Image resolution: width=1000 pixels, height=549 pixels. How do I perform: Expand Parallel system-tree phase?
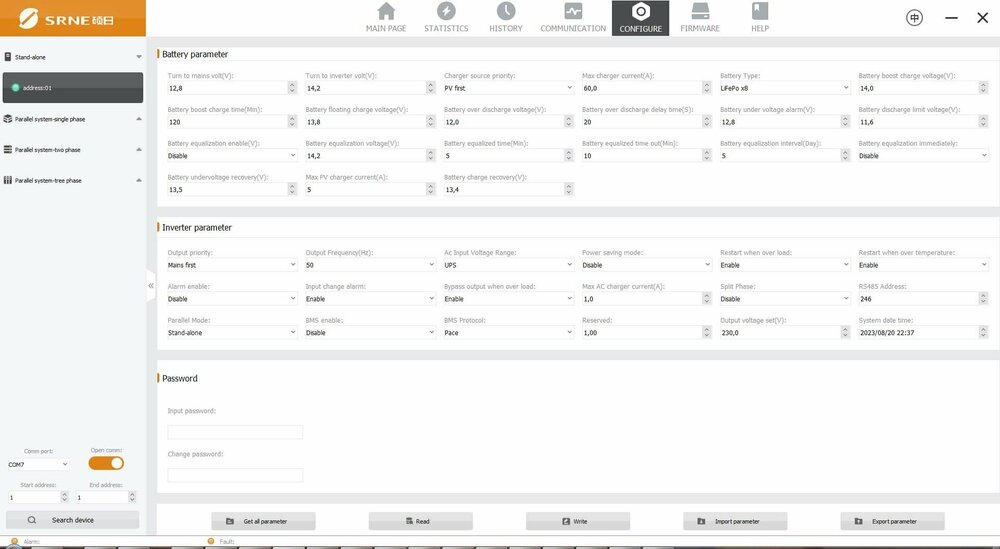coord(73,180)
